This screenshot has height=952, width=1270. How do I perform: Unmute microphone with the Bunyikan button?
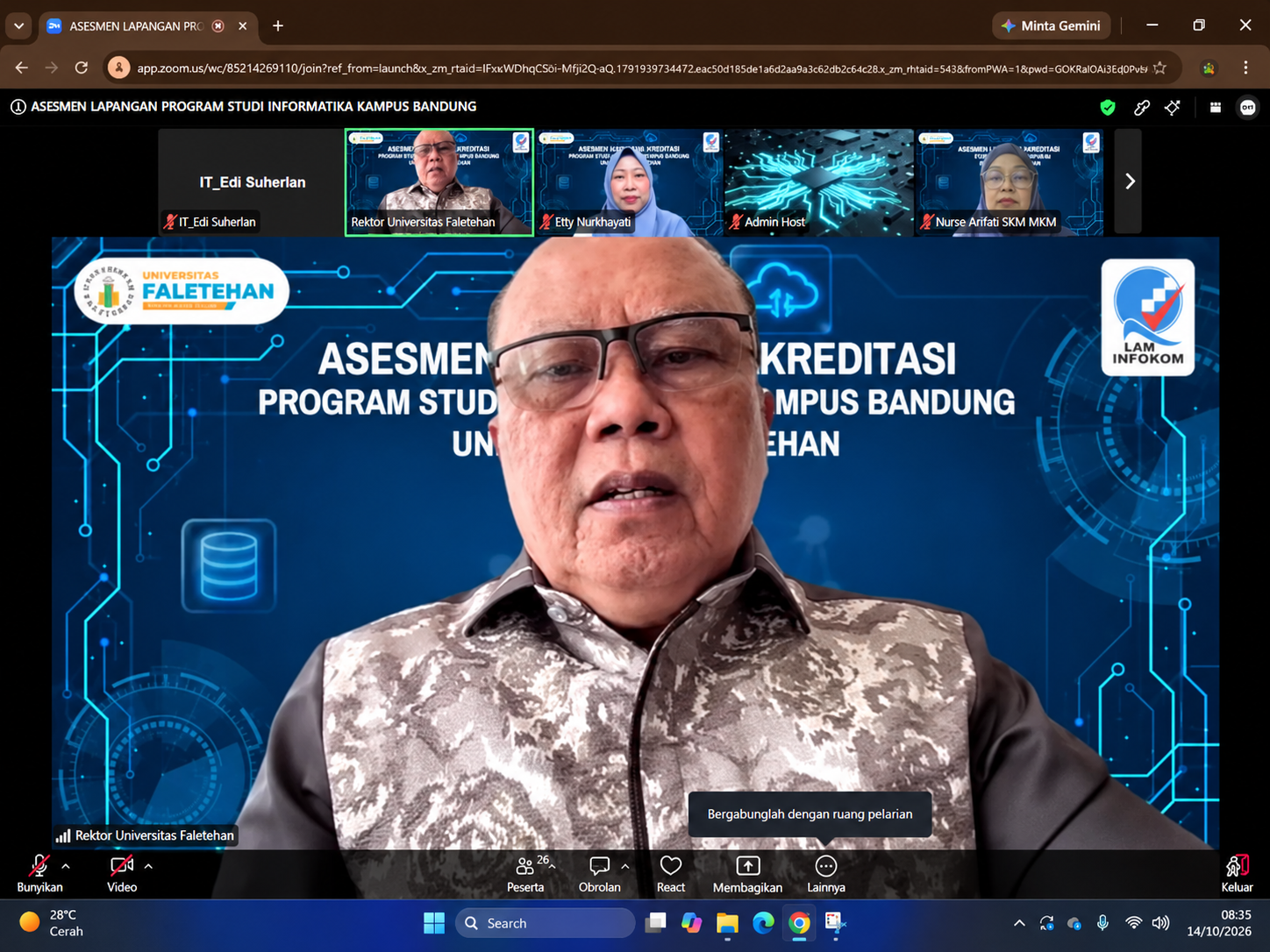point(39,873)
